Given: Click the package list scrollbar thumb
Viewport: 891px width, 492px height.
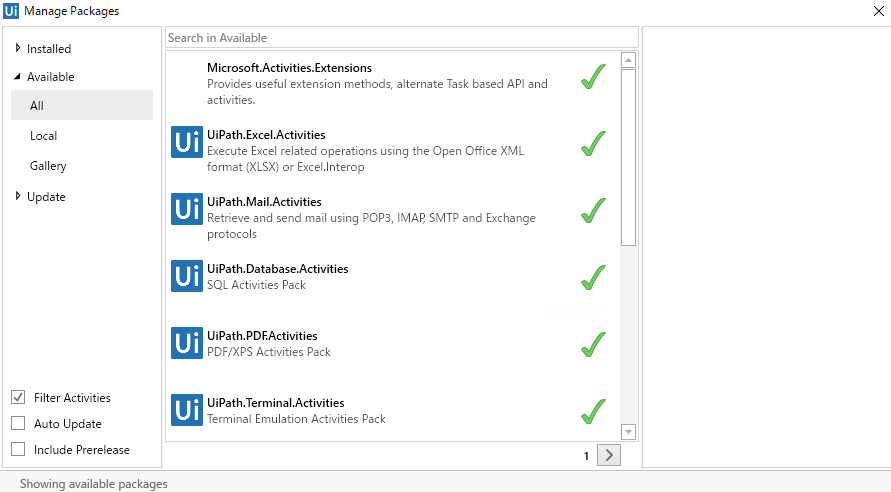Looking at the screenshot, I should click(628, 157).
